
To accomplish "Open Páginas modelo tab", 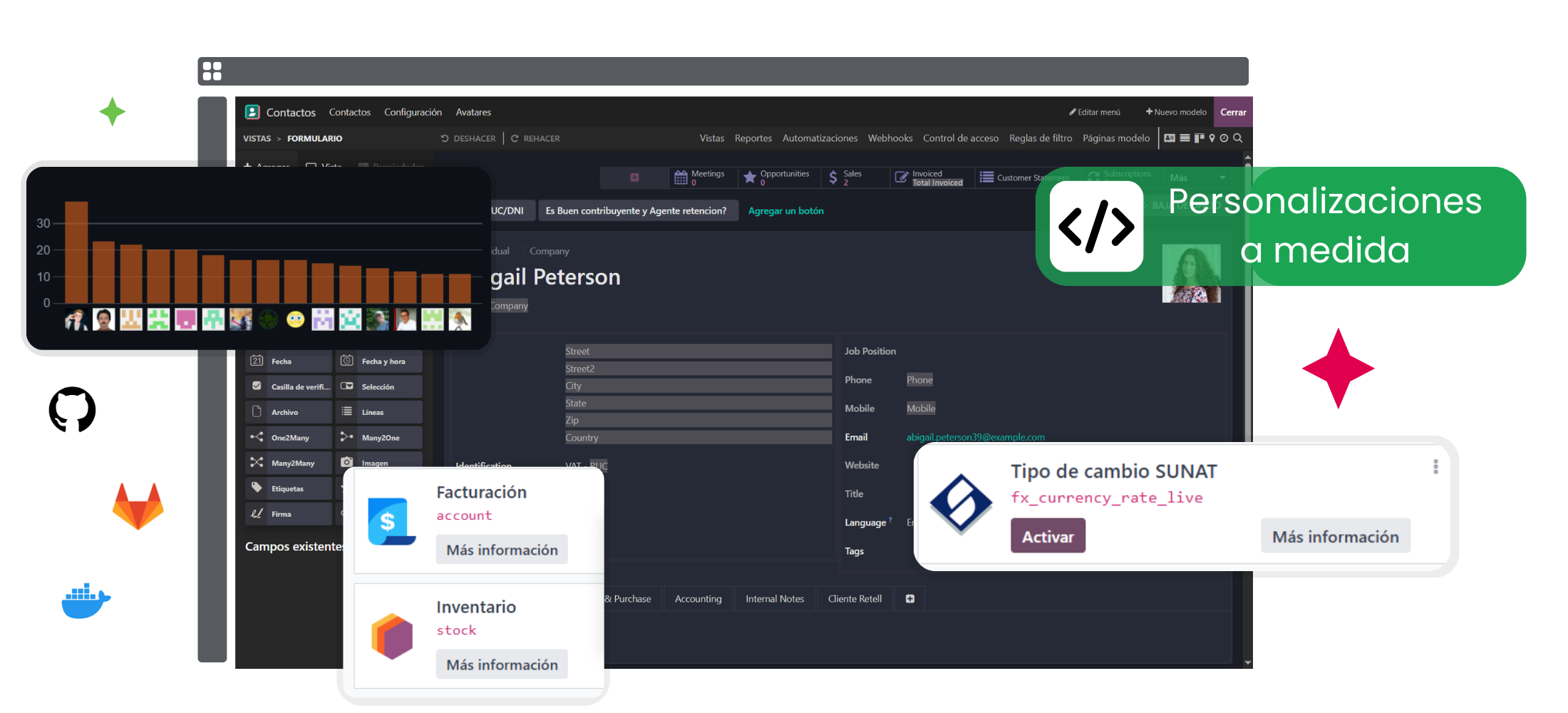I will [x=1116, y=138].
